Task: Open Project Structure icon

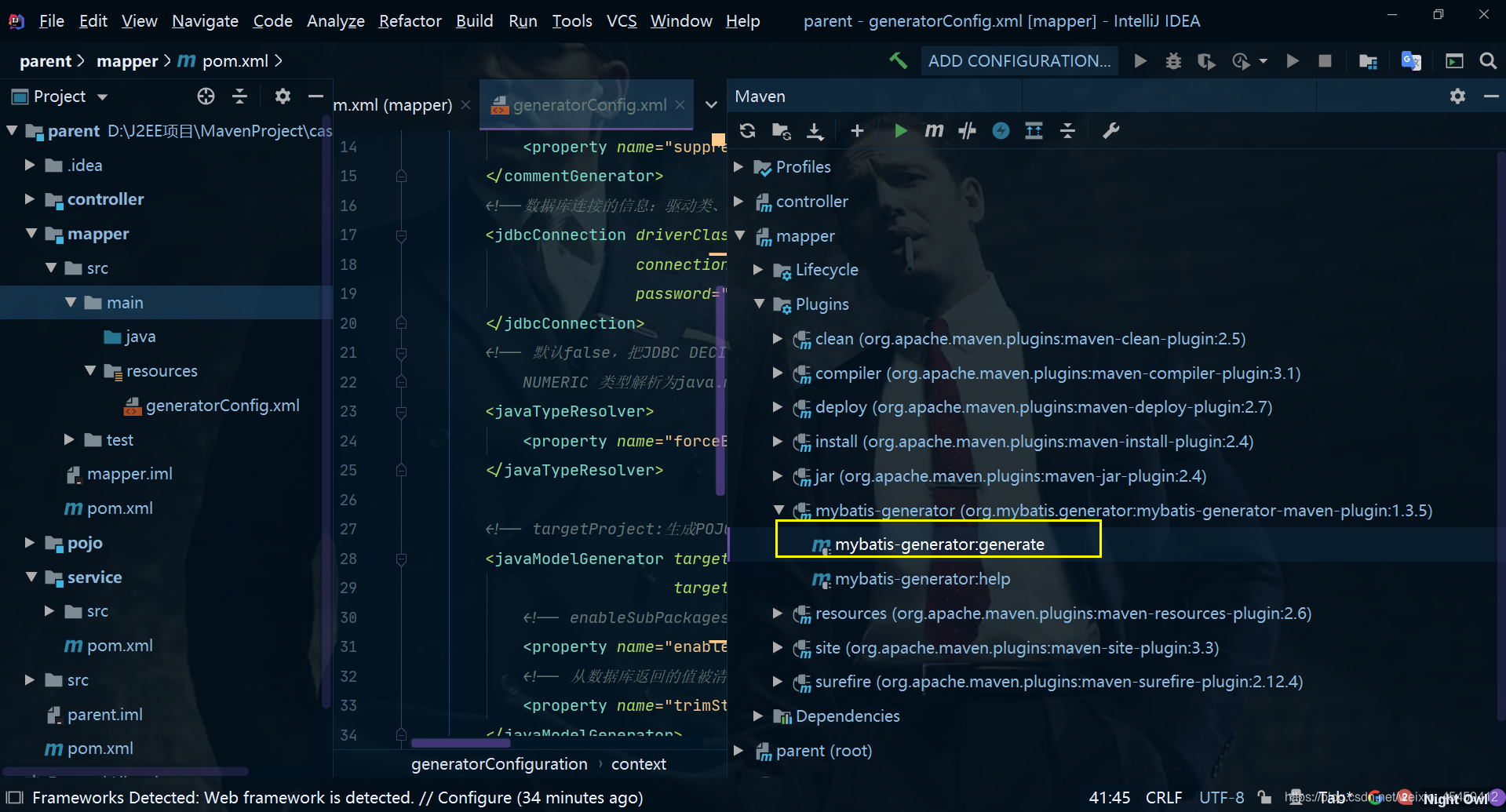Action: pyautogui.click(x=1368, y=60)
